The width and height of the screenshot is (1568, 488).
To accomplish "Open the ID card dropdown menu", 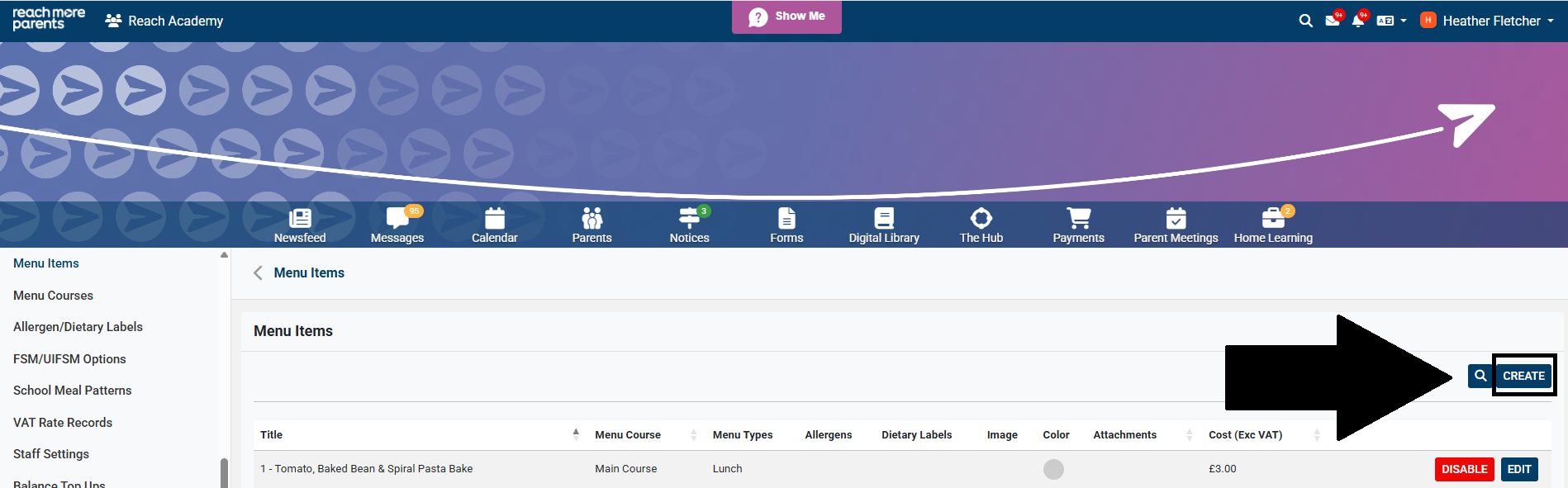I will point(1392,21).
